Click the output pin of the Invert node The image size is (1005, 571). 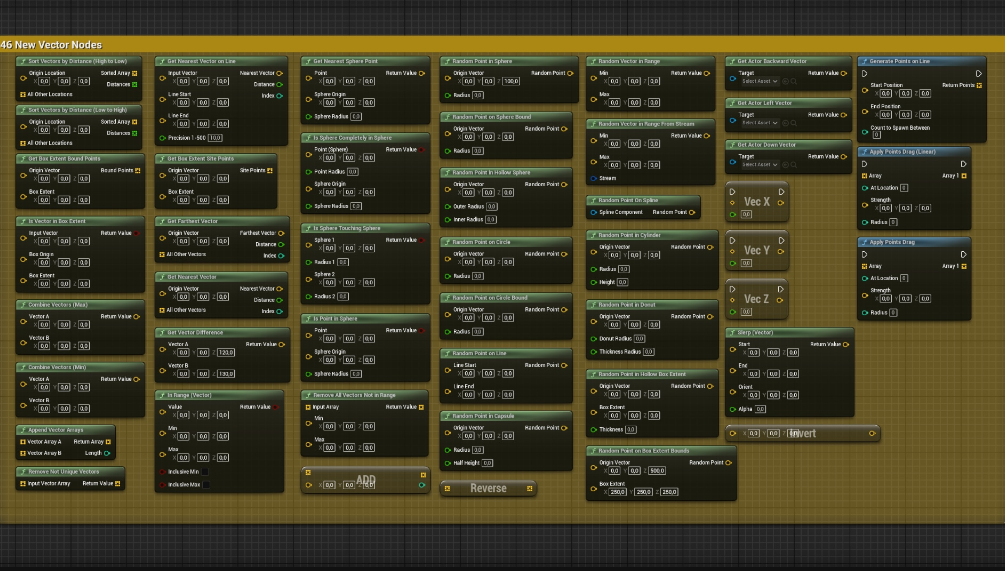872,434
